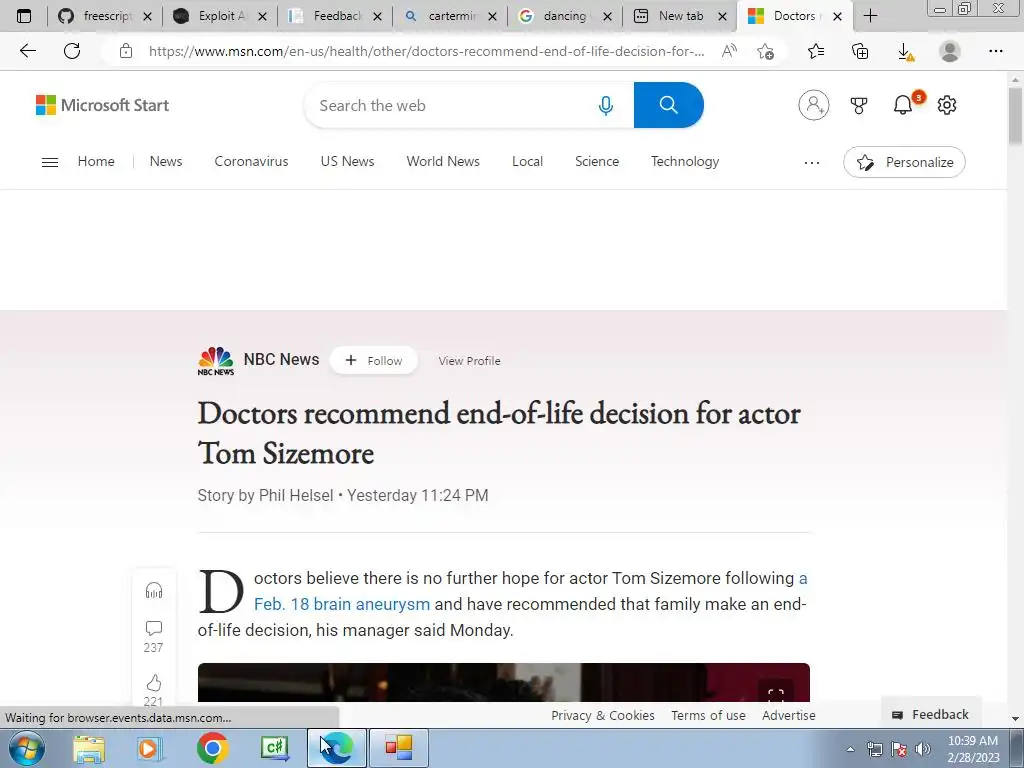Open notifications bell with 3 badge
Viewport: 1024px width, 768px height.
[904, 104]
